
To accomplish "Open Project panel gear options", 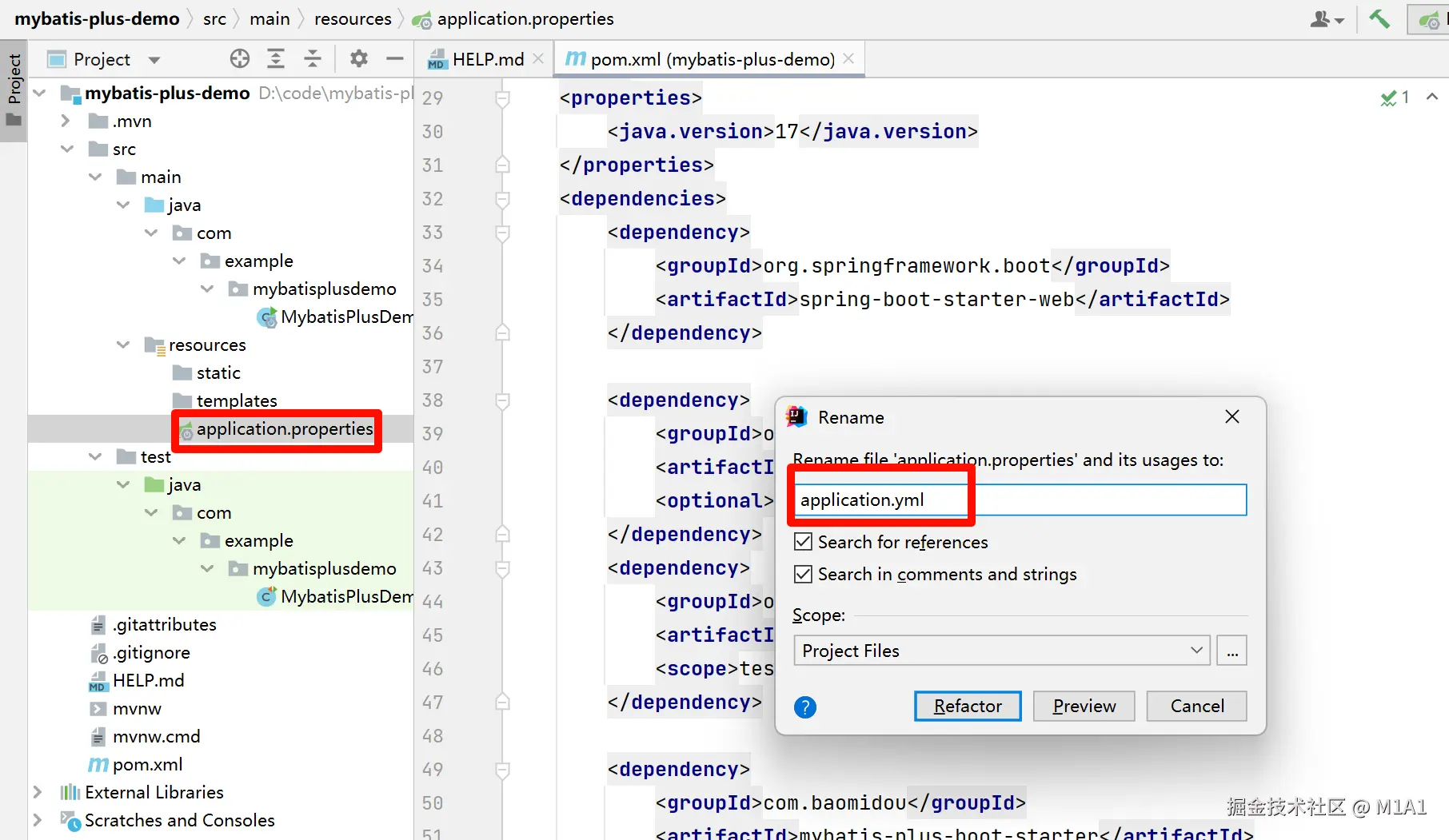I will (x=359, y=58).
